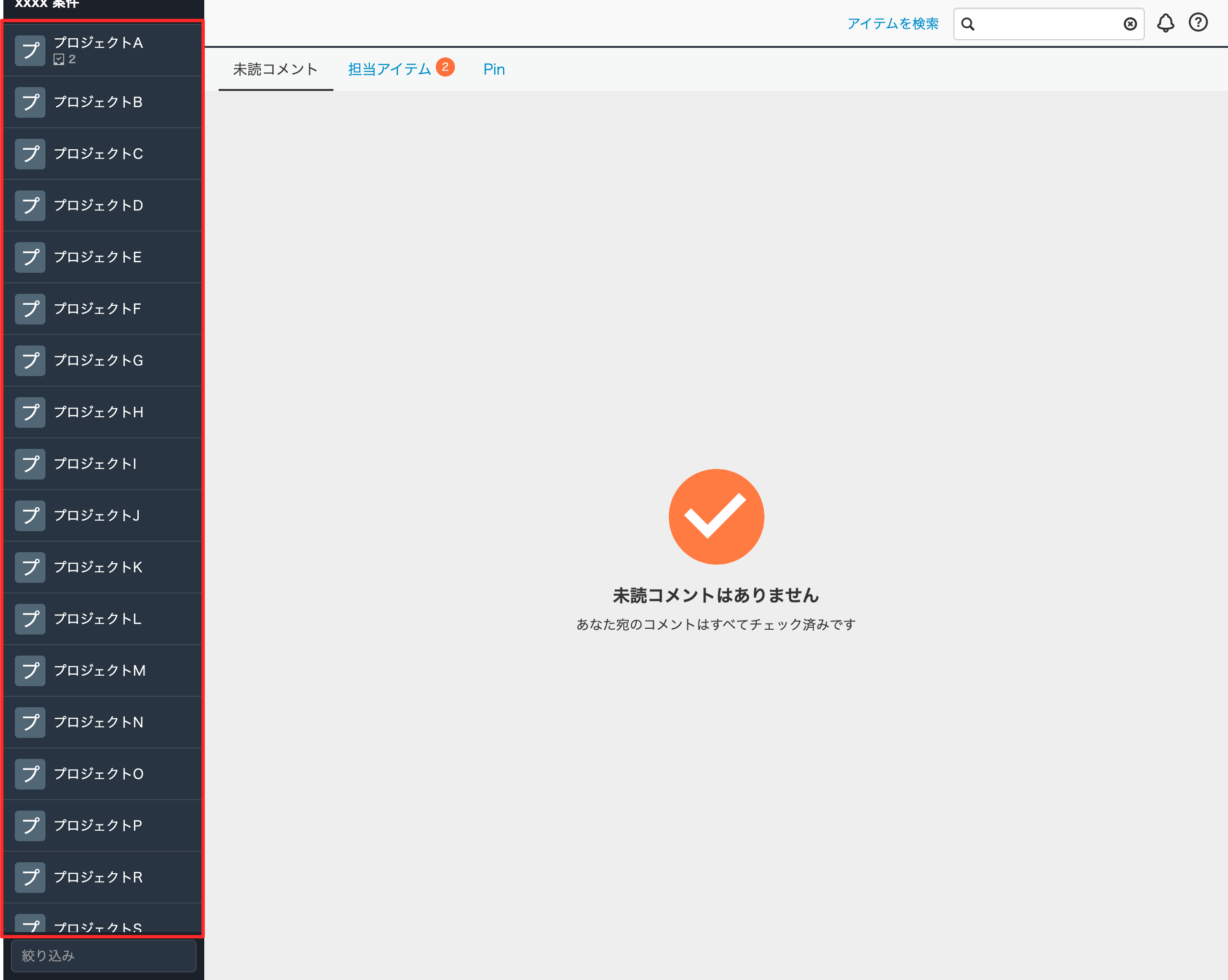The height and width of the screenshot is (980, 1228).
Task: Click the task count icon under プロジェクトA
Action: [x=59, y=59]
